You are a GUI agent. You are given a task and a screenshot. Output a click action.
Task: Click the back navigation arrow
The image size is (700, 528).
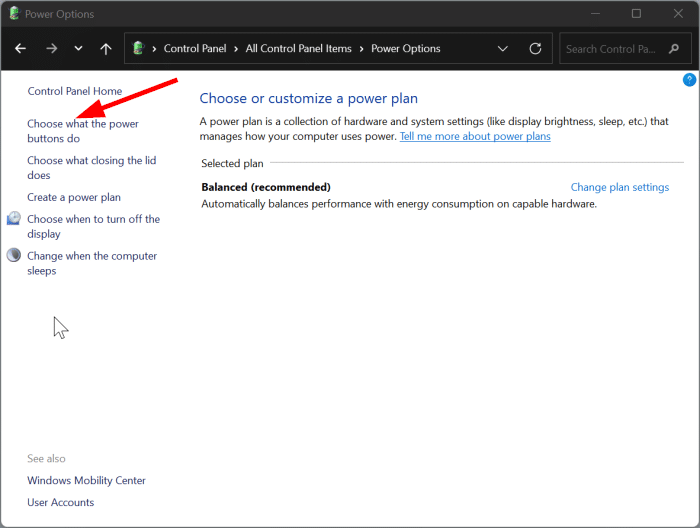pos(21,49)
